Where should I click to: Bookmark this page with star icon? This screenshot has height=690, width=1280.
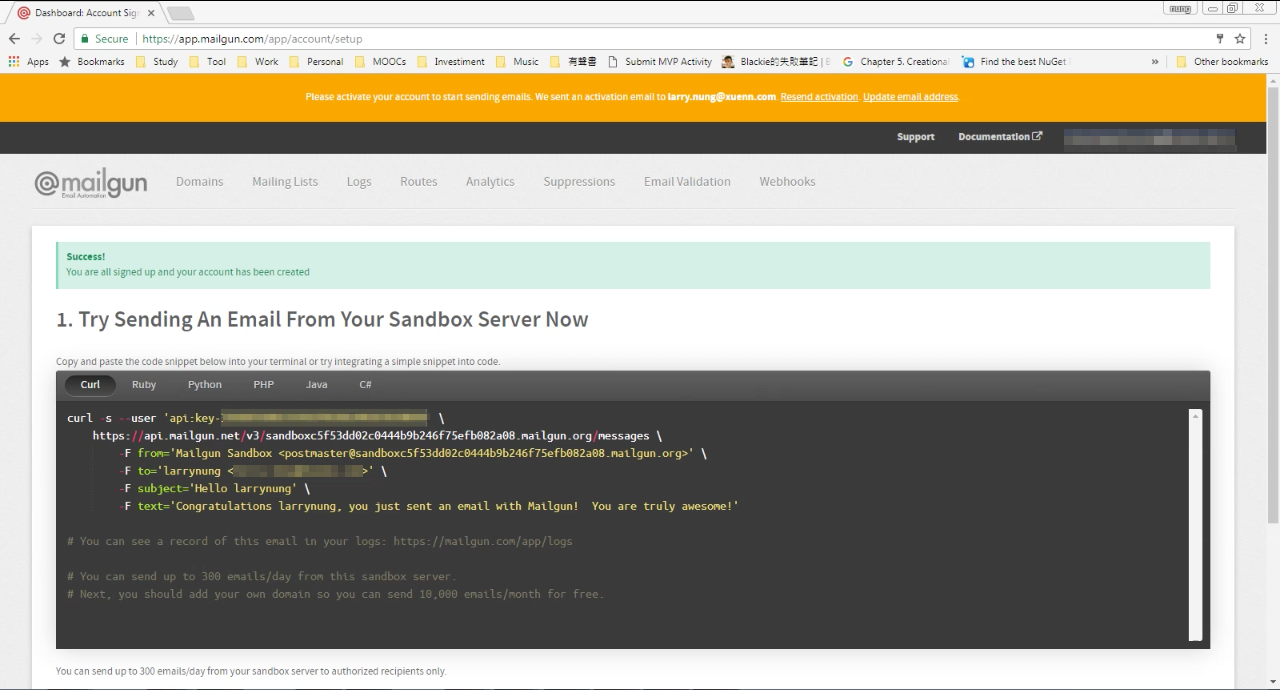click(x=1240, y=39)
